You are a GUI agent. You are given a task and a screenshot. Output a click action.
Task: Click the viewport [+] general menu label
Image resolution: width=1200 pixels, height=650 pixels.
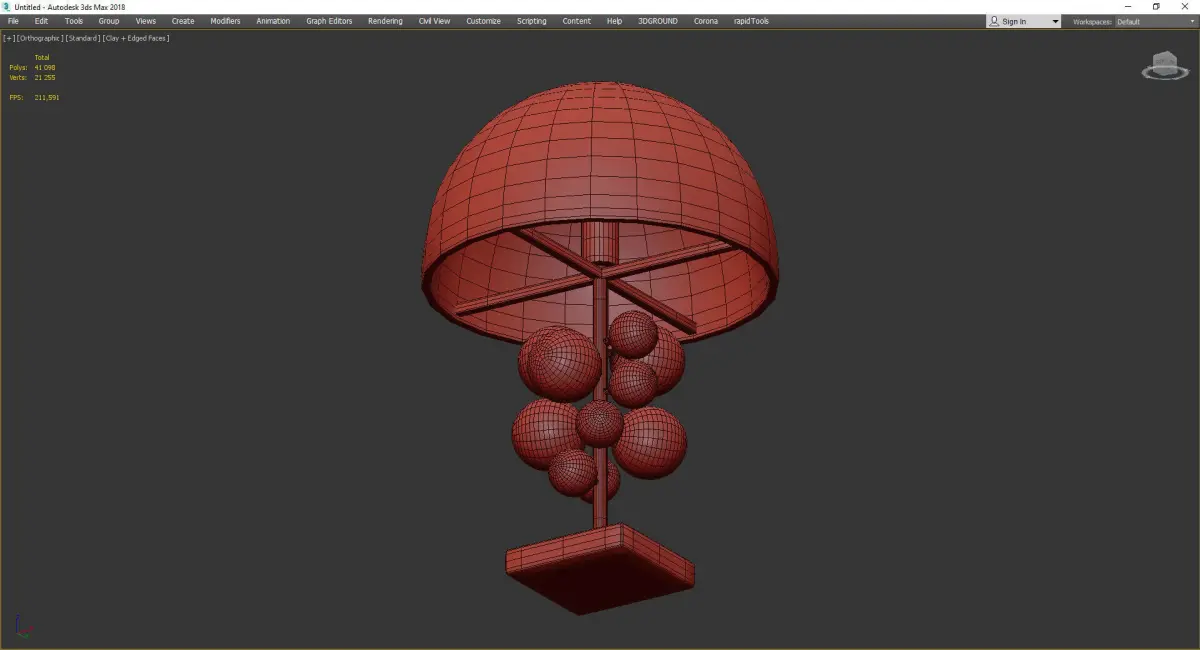9,38
